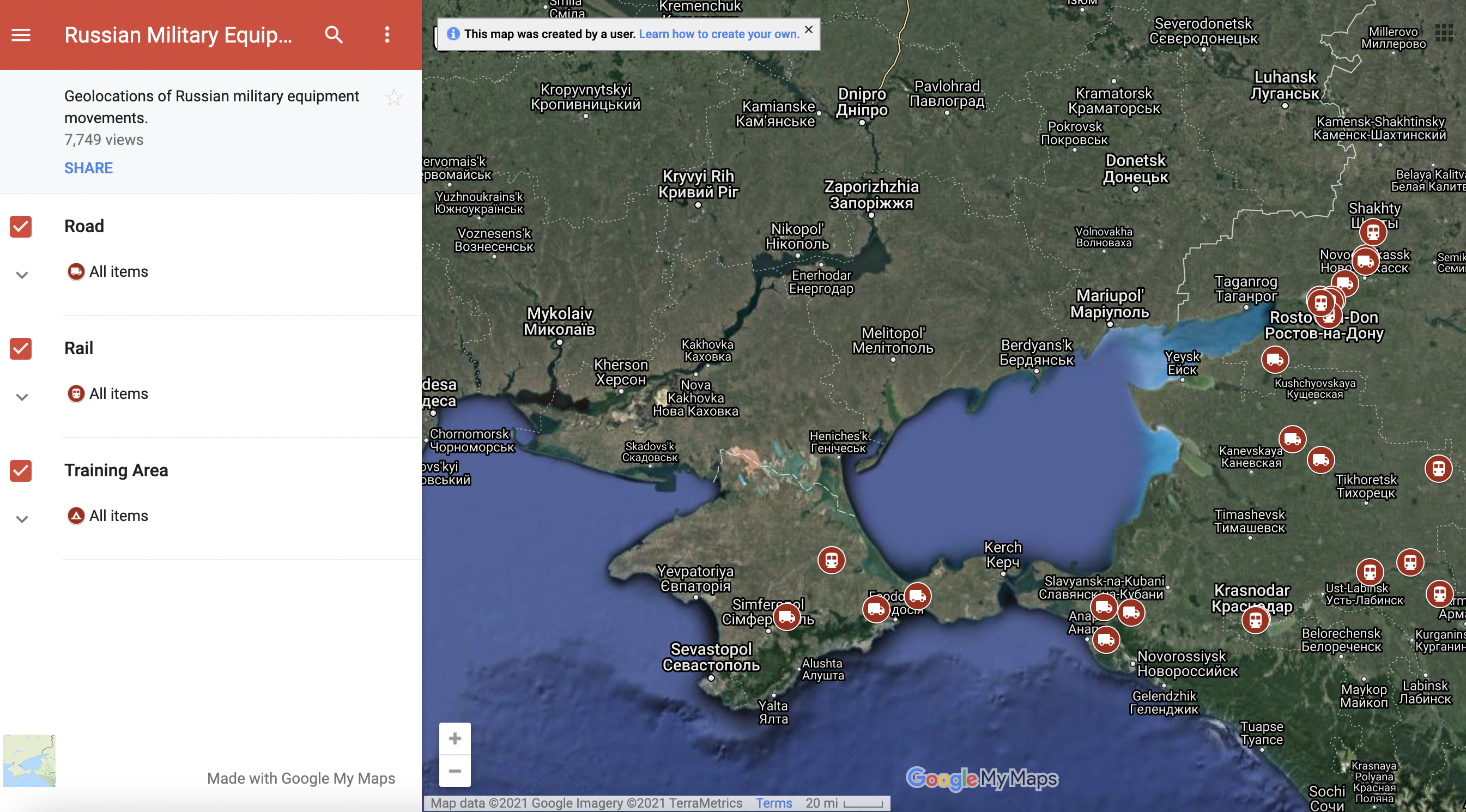Click the rail marker near Krasnodar
This screenshot has width=1466, height=812.
(1255, 620)
